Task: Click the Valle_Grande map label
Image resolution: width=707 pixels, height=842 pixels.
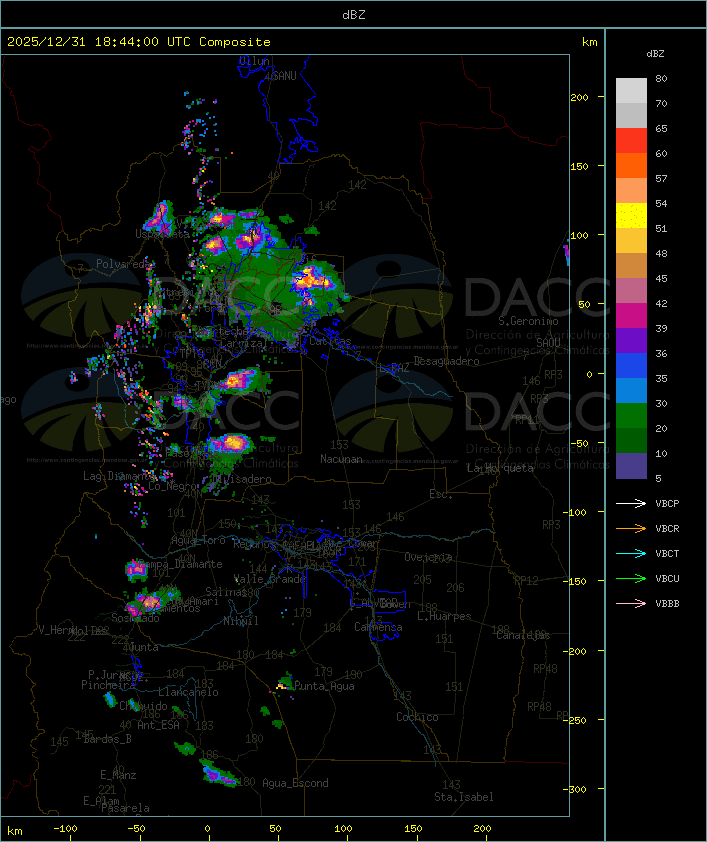Action: [x=270, y=579]
